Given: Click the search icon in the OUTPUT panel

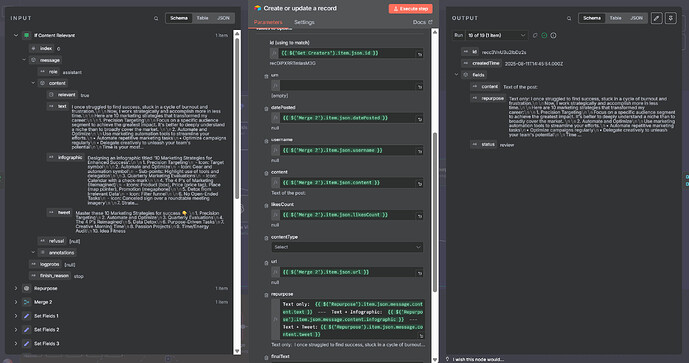Looking at the screenshot, I should (x=569, y=18).
